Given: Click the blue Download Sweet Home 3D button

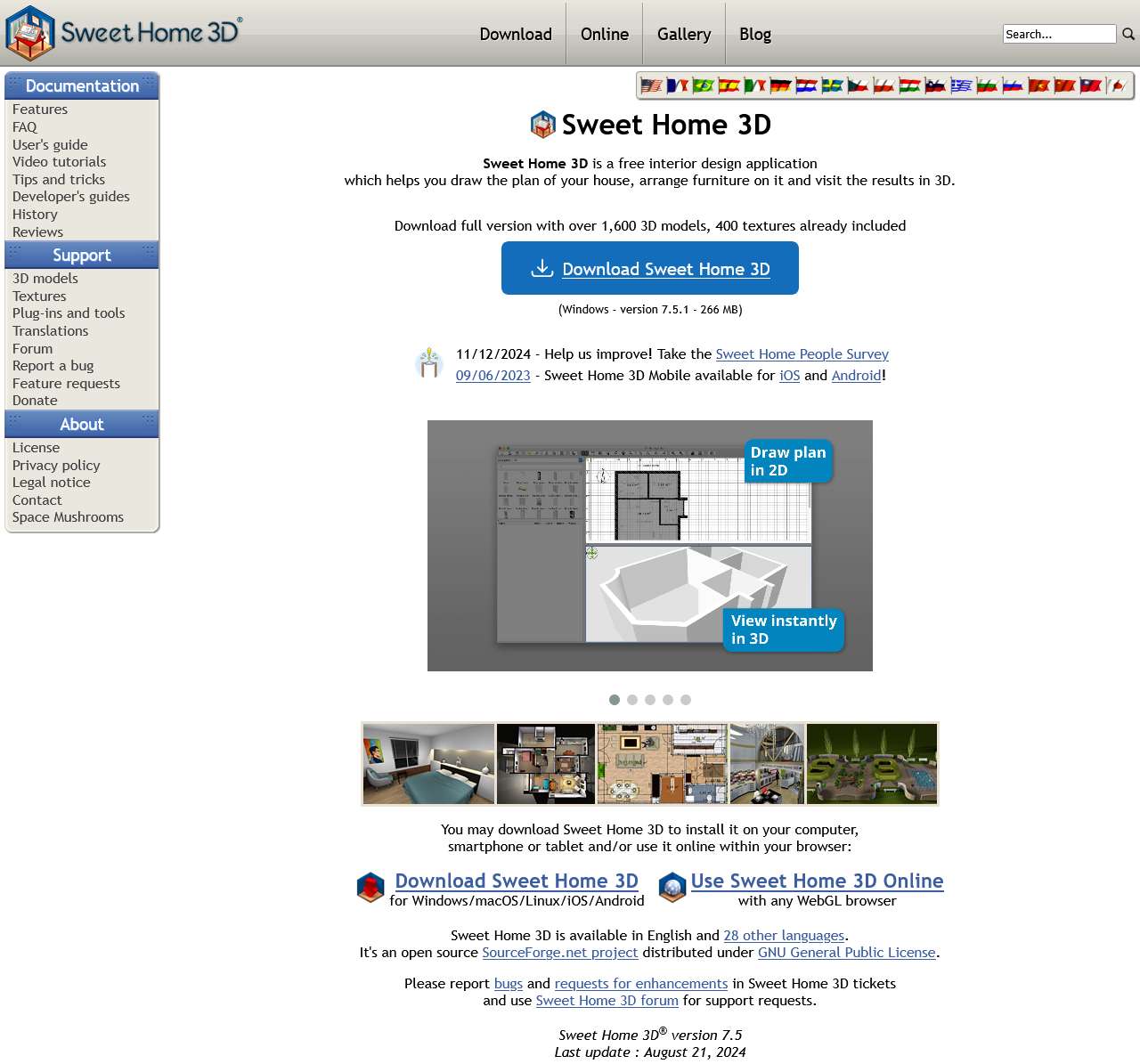Looking at the screenshot, I should point(650,268).
